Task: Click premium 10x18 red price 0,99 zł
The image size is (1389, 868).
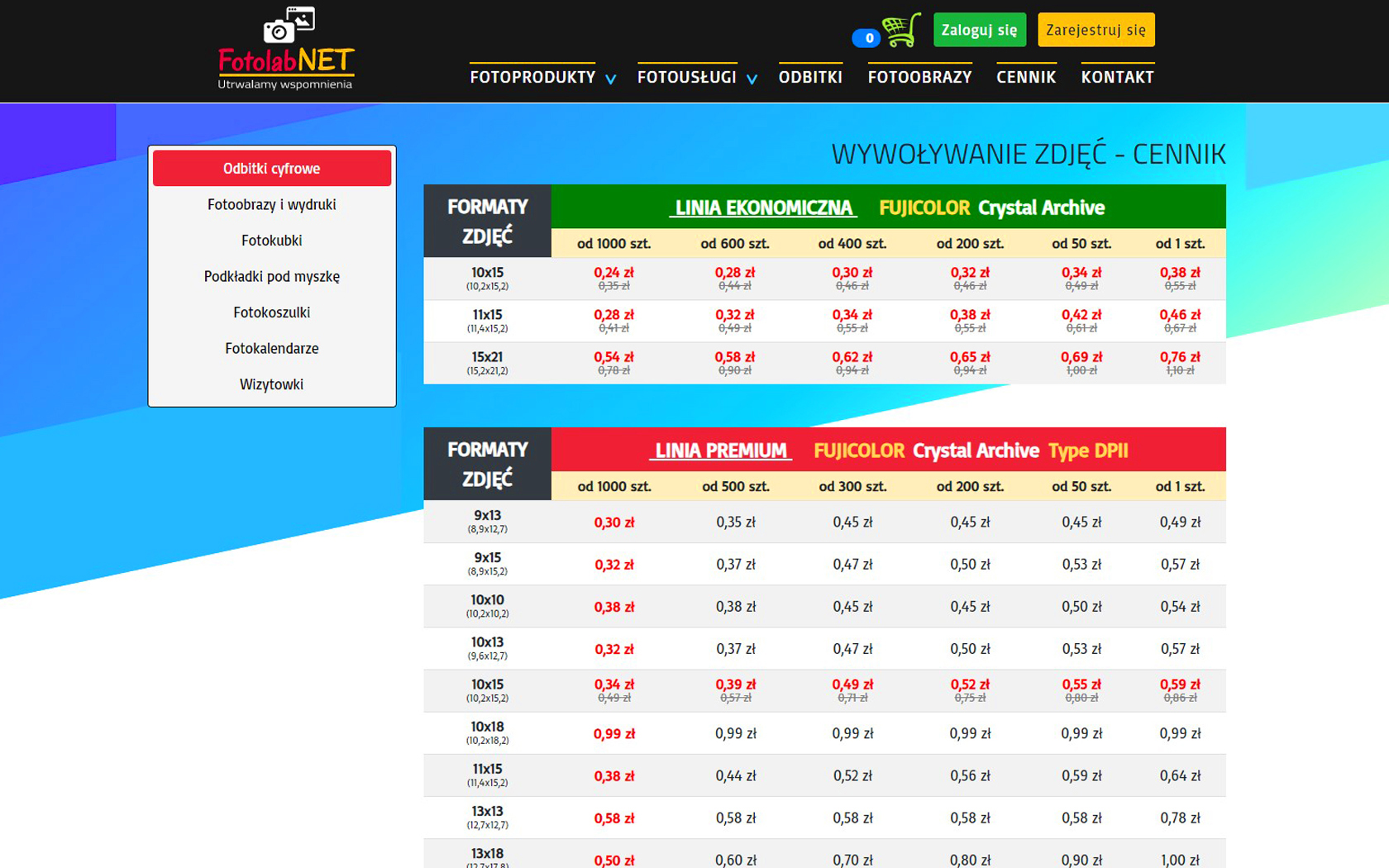Action: [613, 734]
